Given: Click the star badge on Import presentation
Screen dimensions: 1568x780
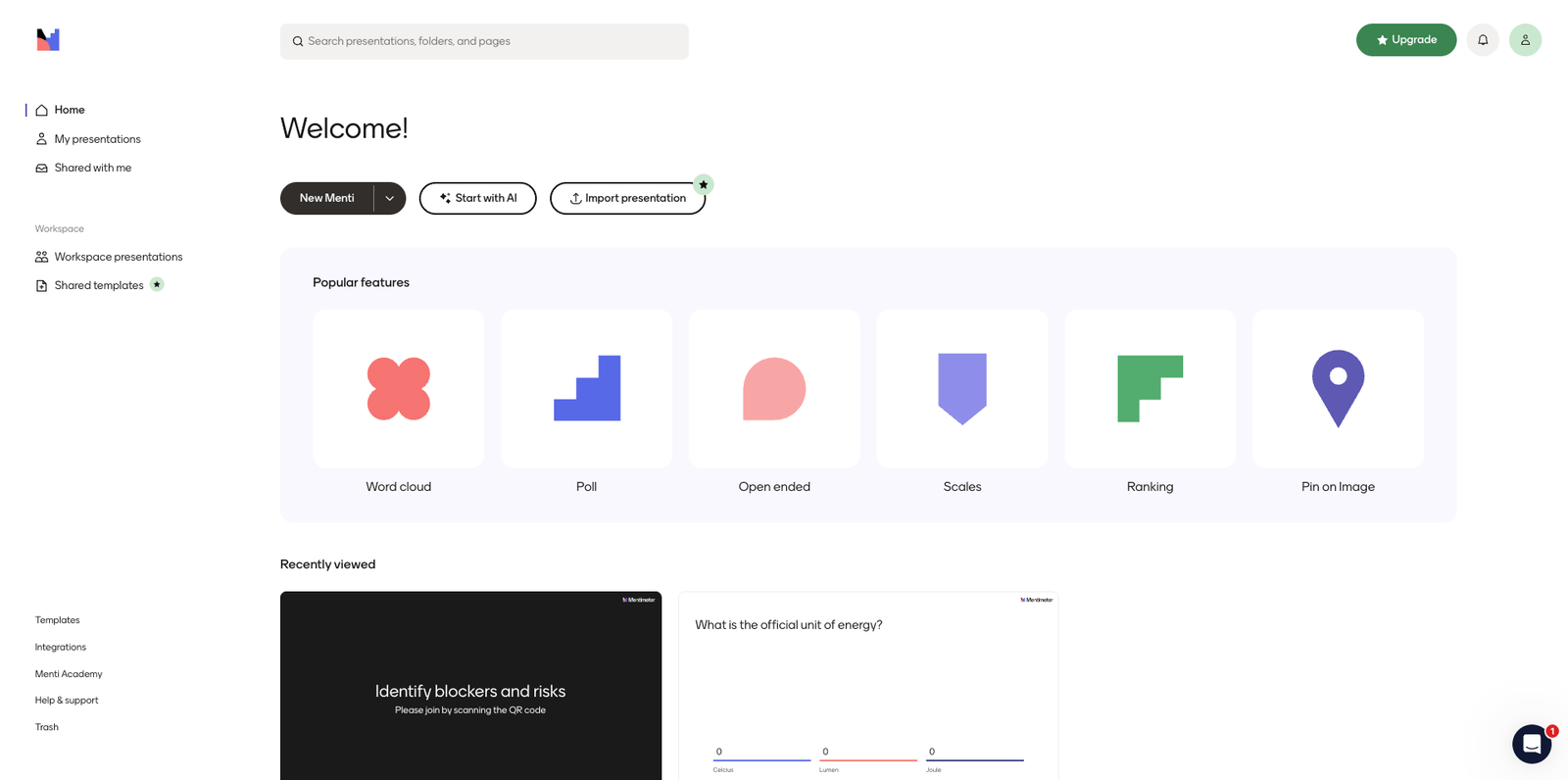Looking at the screenshot, I should click(x=704, y=184).
